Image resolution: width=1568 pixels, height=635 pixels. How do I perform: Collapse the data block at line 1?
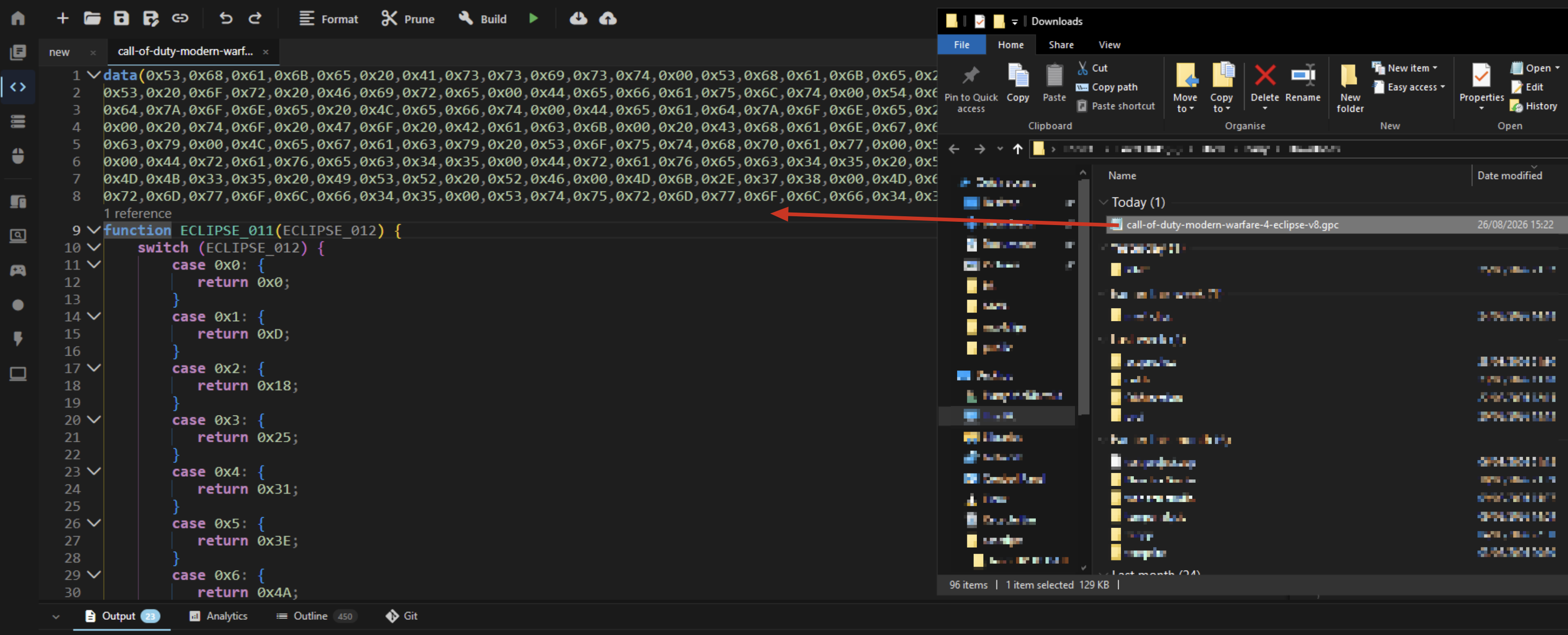click(93, 75)
